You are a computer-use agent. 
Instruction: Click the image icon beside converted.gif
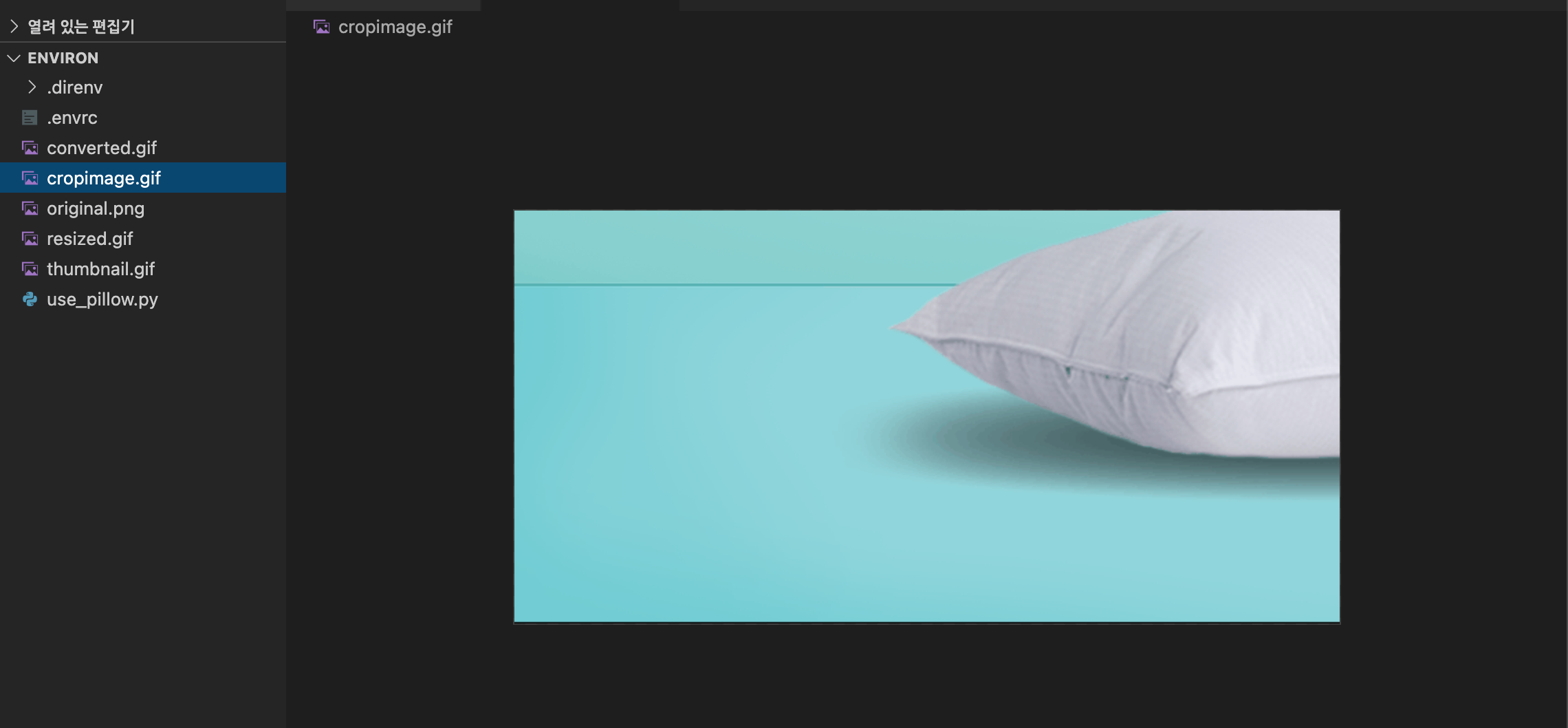pyautogui.click(x=29, y=148)
